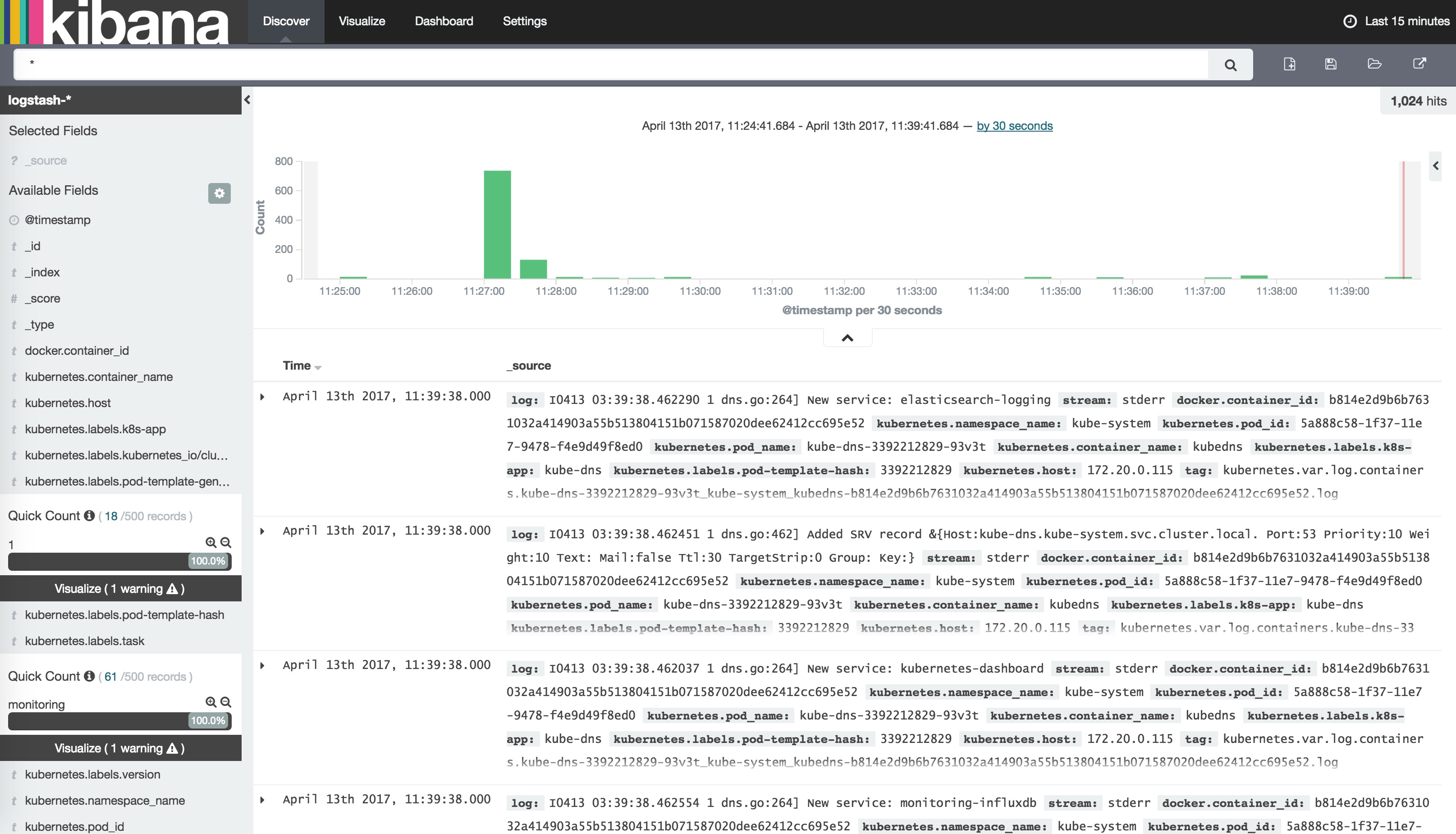Click the Load Saved Search icon

point(1374,64)
